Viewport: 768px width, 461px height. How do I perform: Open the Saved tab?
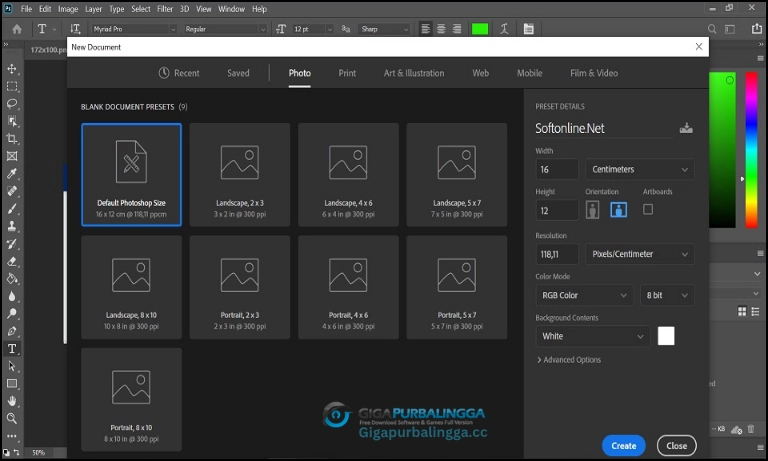pyautogui.click(x=238, y=73)
